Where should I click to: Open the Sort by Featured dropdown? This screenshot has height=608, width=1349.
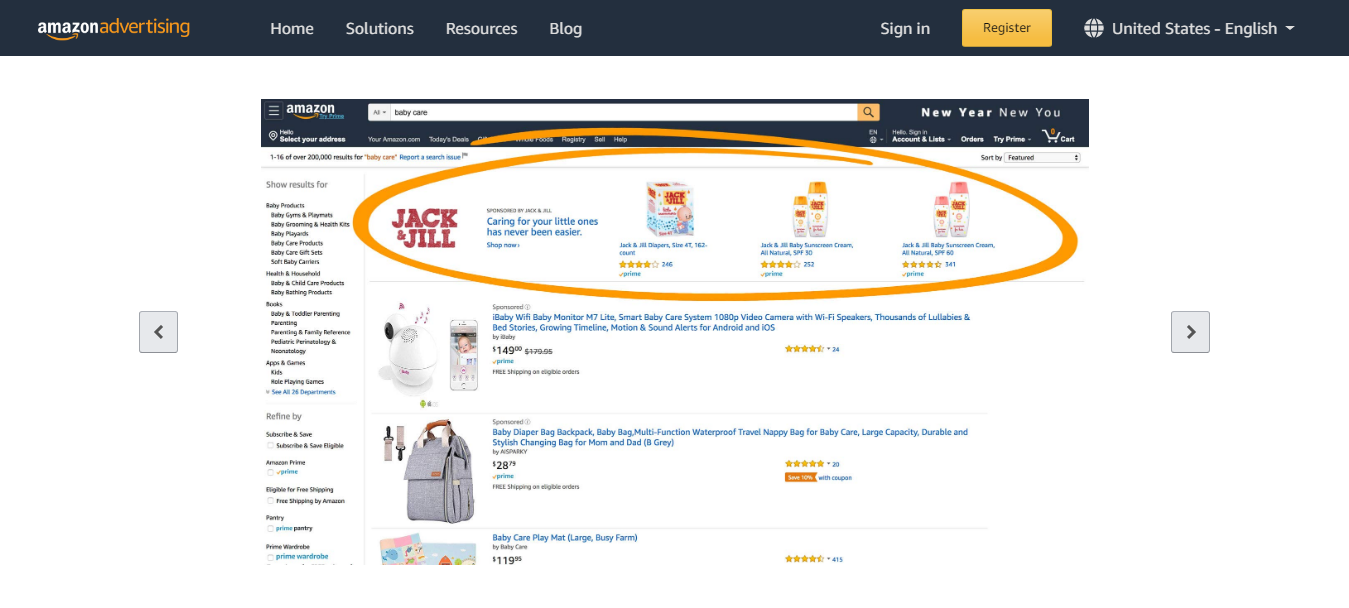1043,158
